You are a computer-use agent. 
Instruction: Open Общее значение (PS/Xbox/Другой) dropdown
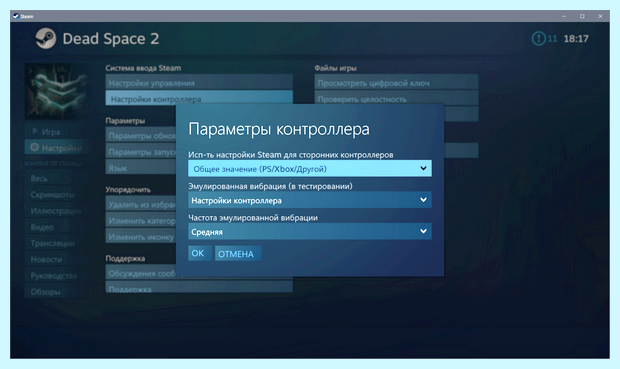point(310,168)
